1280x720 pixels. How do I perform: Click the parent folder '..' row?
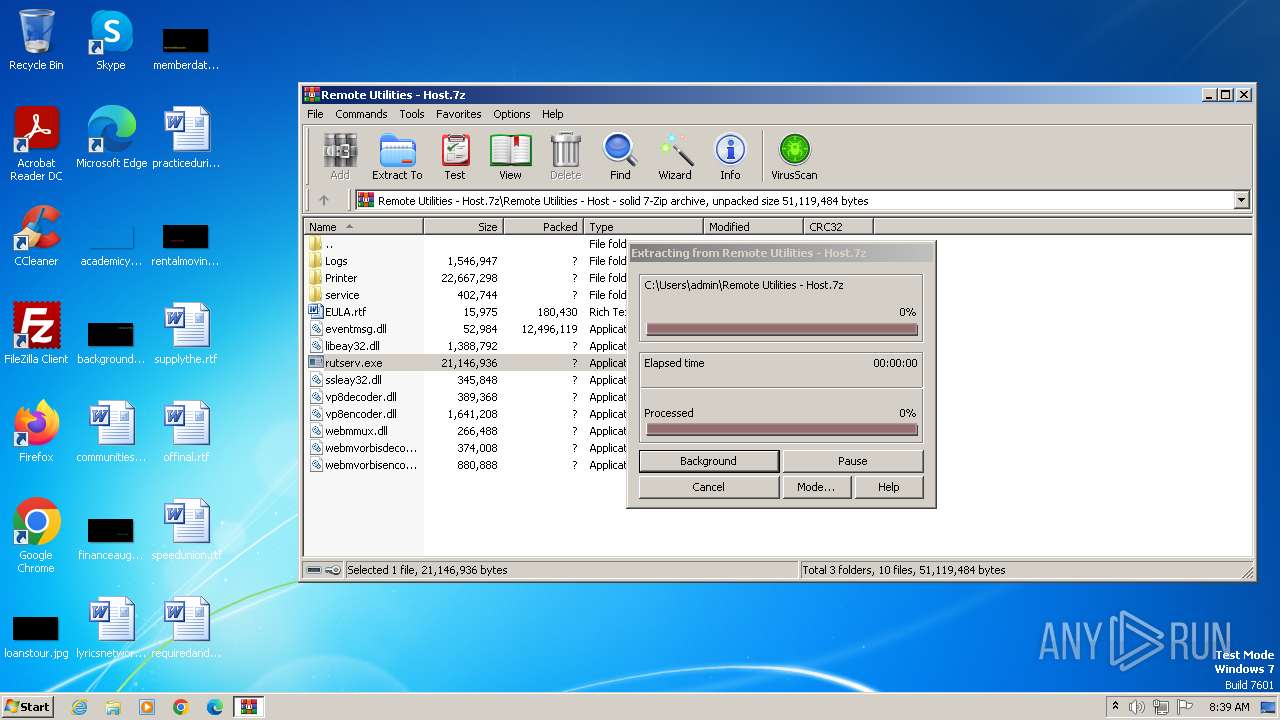coord(465,244)
